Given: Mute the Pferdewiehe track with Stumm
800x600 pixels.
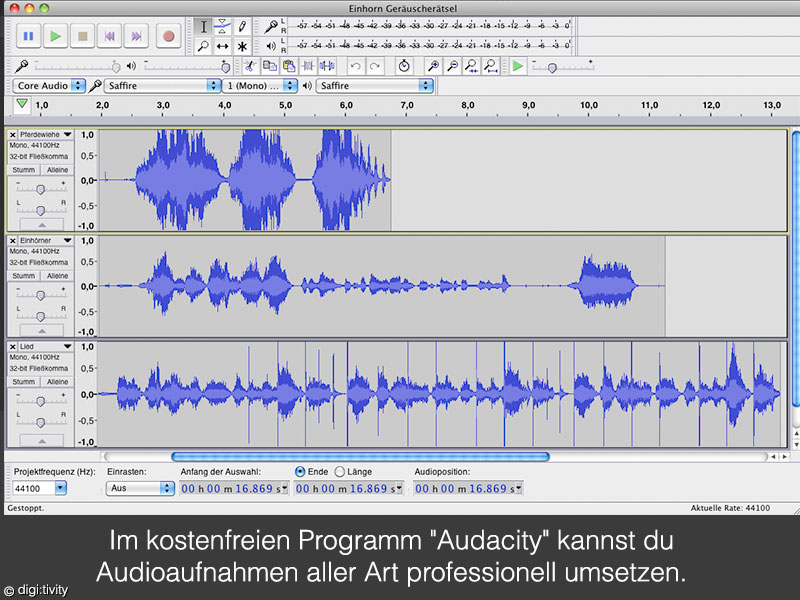Looking at the screenshot, I should point(24,170).
